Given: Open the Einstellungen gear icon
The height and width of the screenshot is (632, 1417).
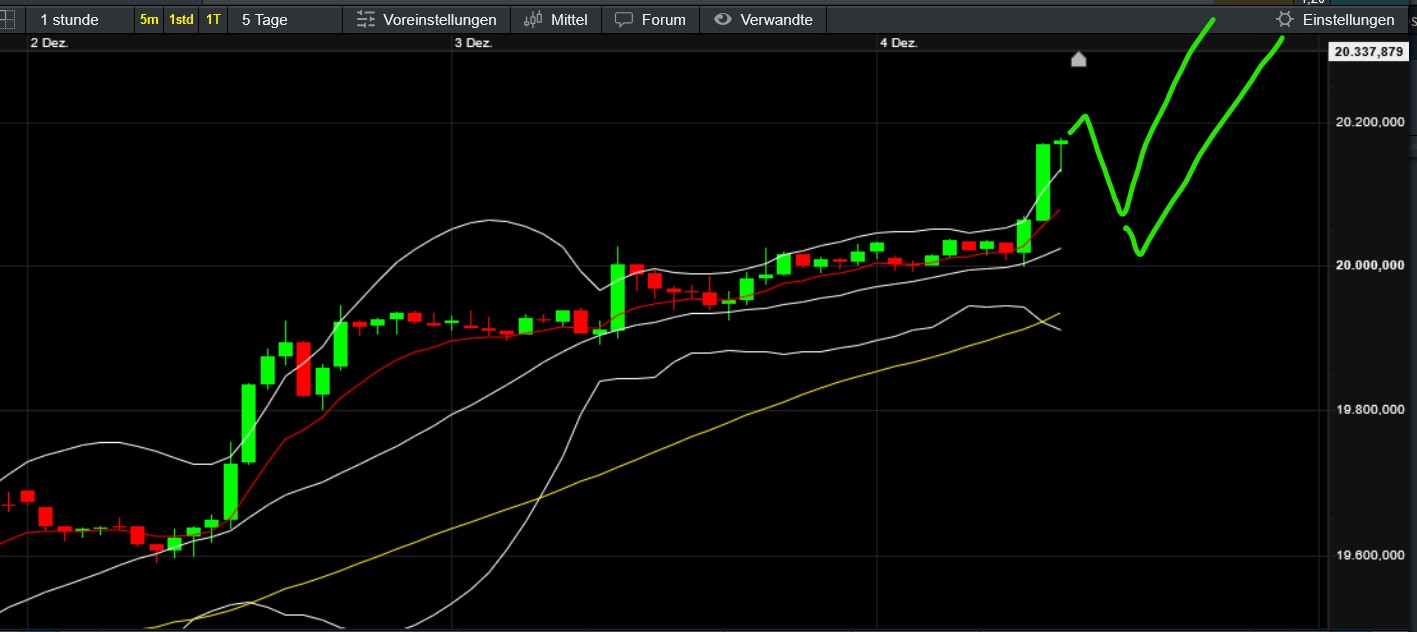Looking at the screenshot, I should click(1283, 19).
